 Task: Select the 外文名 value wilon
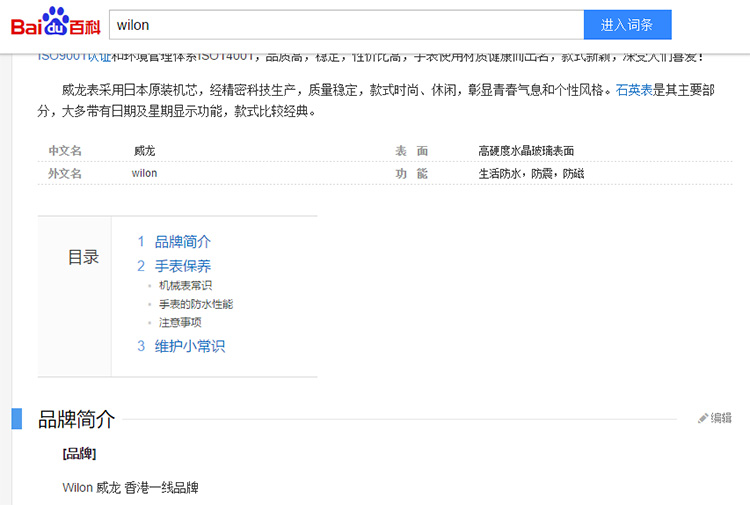click(x=144, y=174)
